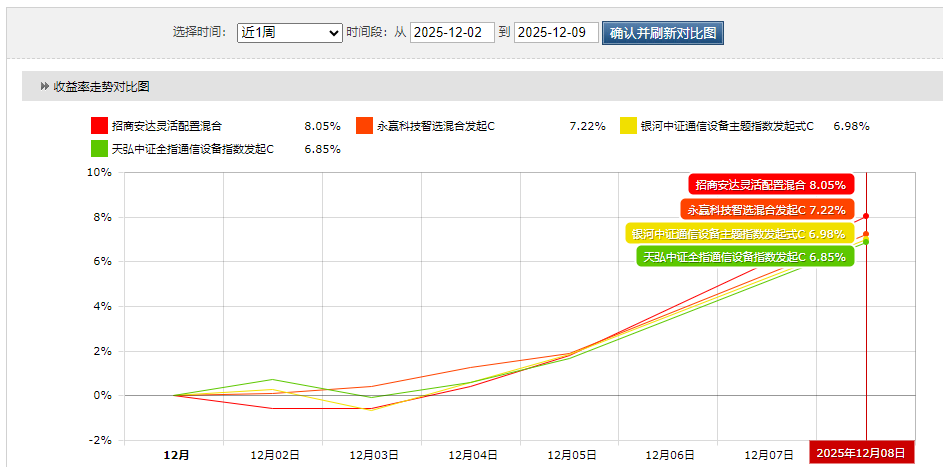This screenshot has width=943, height=467.
Task: Click the 2% y-axis label
Action: [103, 351]
